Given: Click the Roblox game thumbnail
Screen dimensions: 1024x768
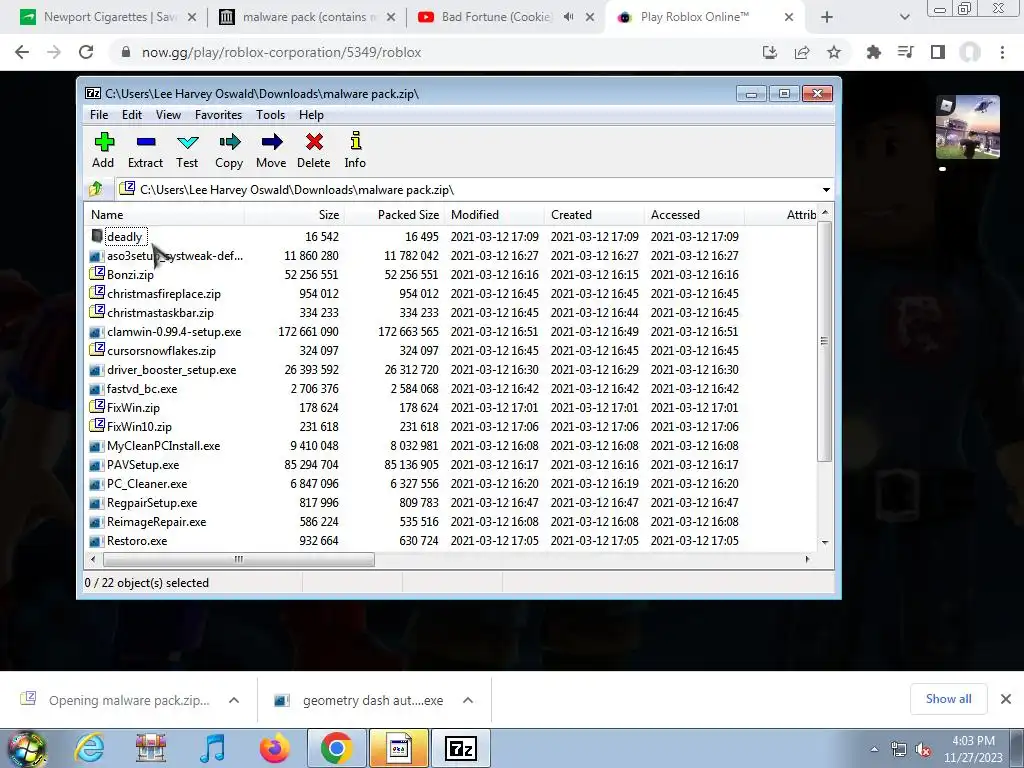Looking at the screenshot, I should point(967,127).
